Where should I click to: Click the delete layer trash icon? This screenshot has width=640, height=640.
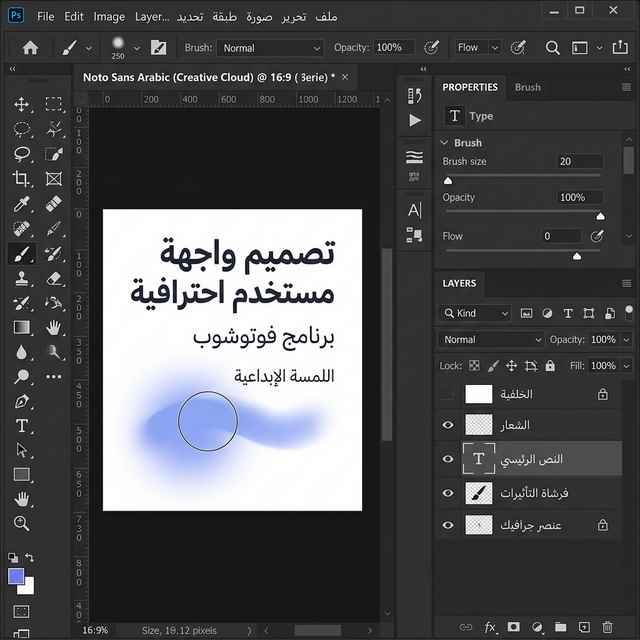tap(607, 627)
